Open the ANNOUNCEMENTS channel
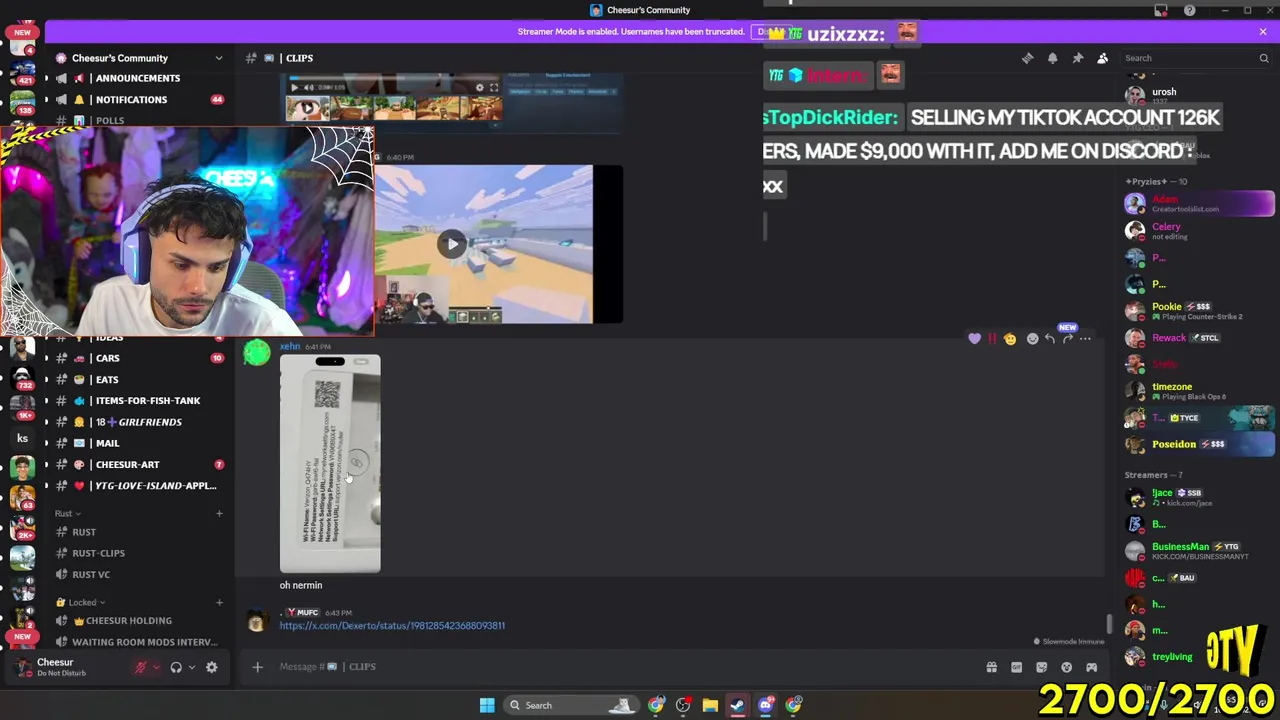Image resolution: width=1280 pixels, height=720 pixels. [137, 78]
